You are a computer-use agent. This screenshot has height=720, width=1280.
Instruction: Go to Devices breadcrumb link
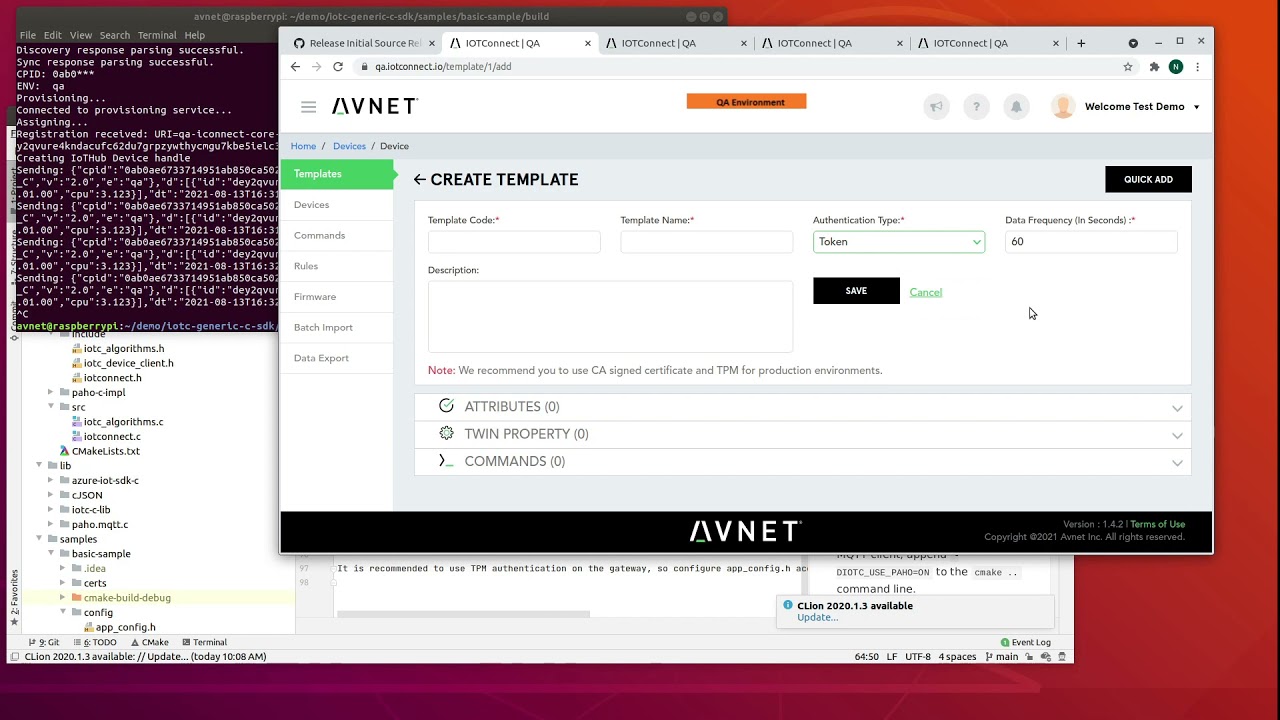tap(349, 146)
